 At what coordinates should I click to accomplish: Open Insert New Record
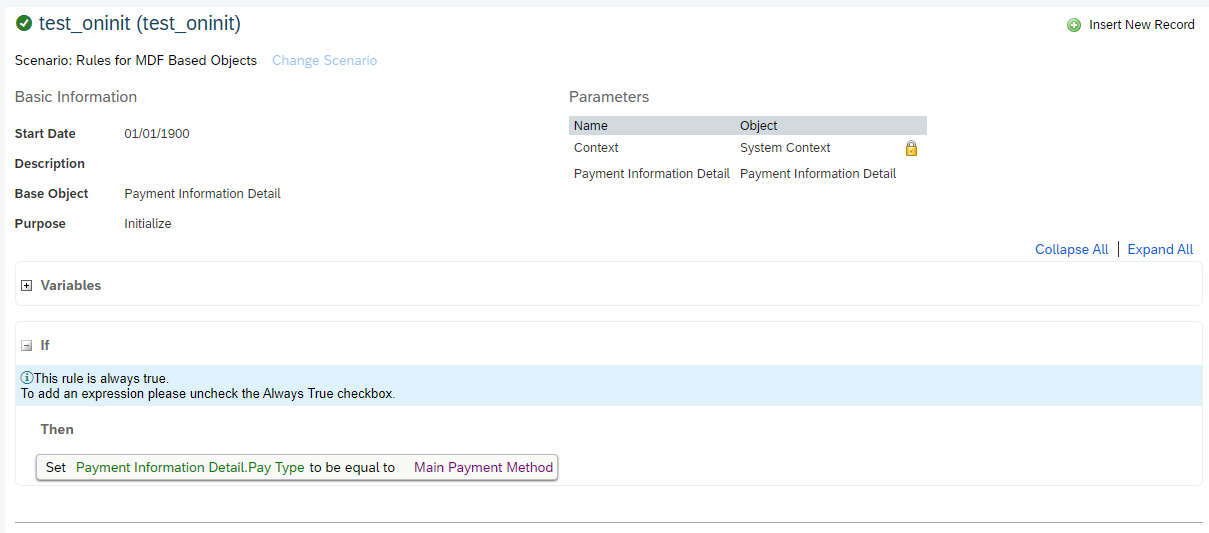(1142, 25)
